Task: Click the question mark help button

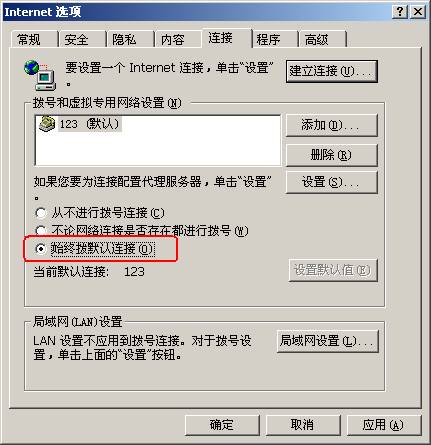Action: point(400,12)
